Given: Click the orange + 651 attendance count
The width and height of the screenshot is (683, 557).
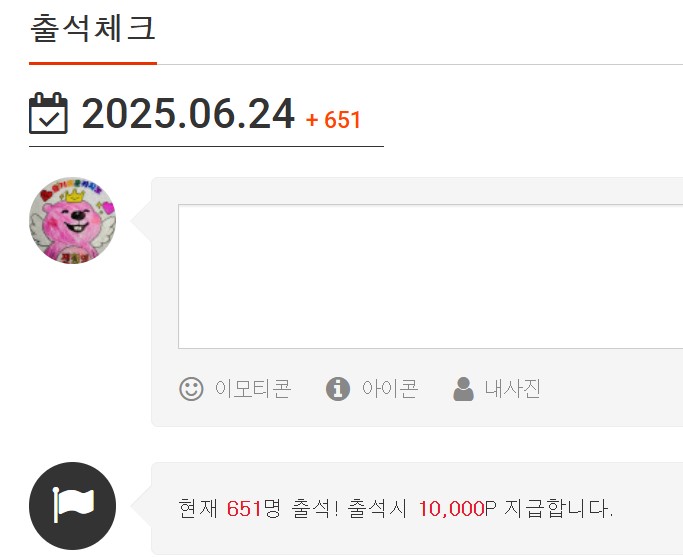Looking at the screenshot, I should point(333,120).
